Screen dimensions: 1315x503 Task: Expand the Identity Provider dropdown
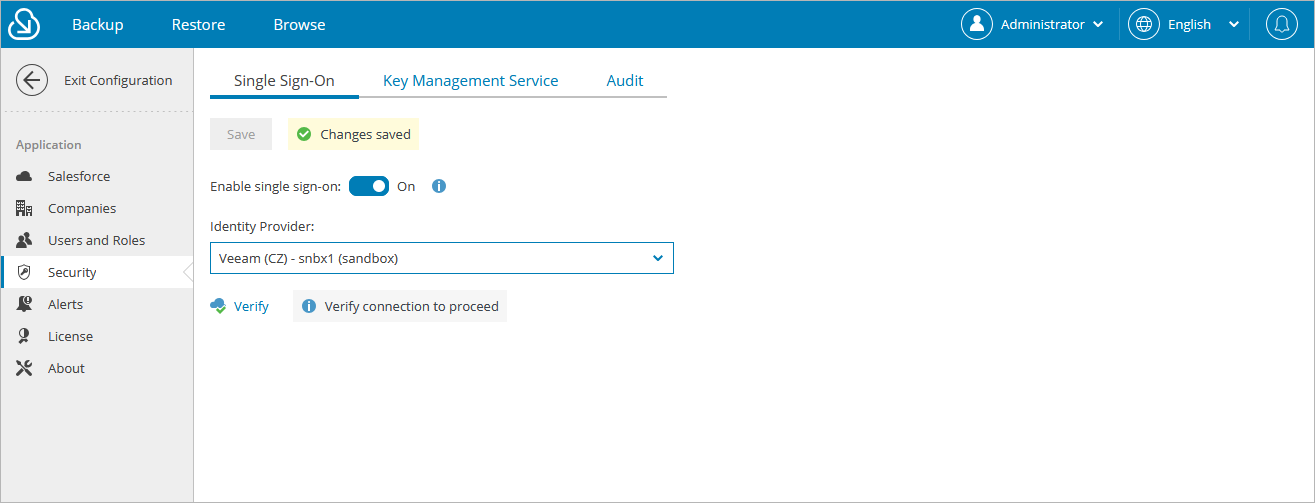click(442, 258)
